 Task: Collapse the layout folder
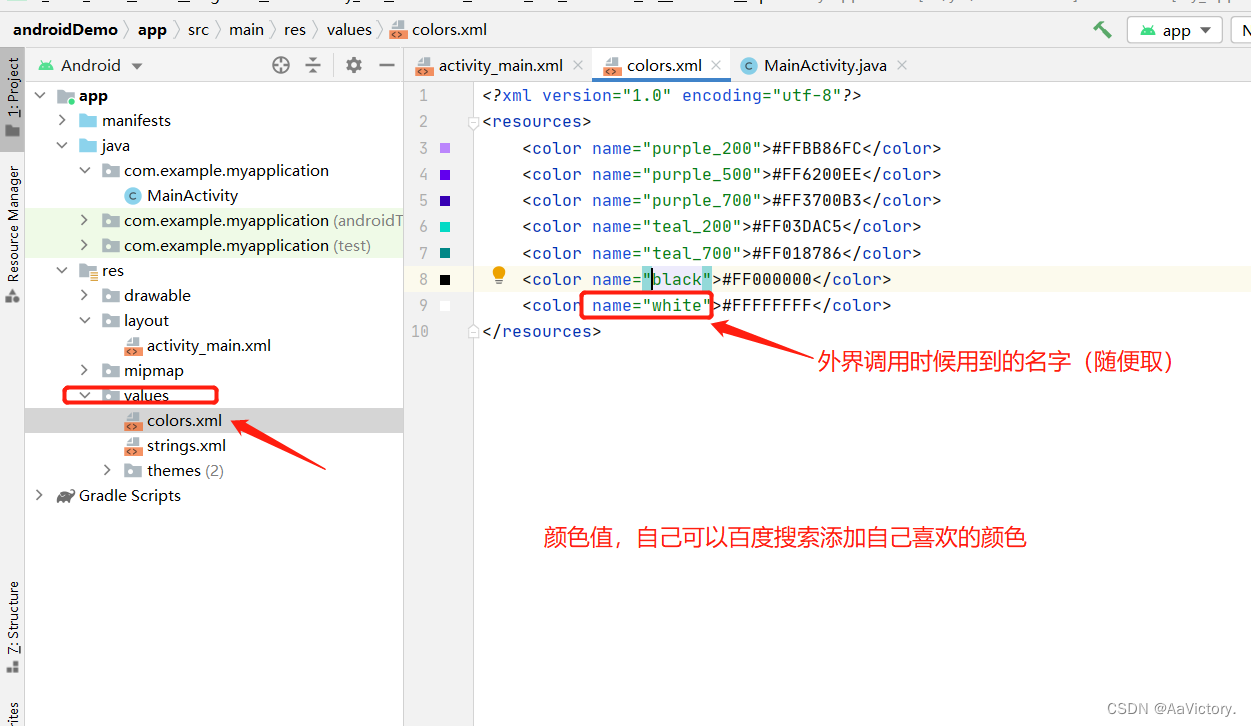point(85,320)
